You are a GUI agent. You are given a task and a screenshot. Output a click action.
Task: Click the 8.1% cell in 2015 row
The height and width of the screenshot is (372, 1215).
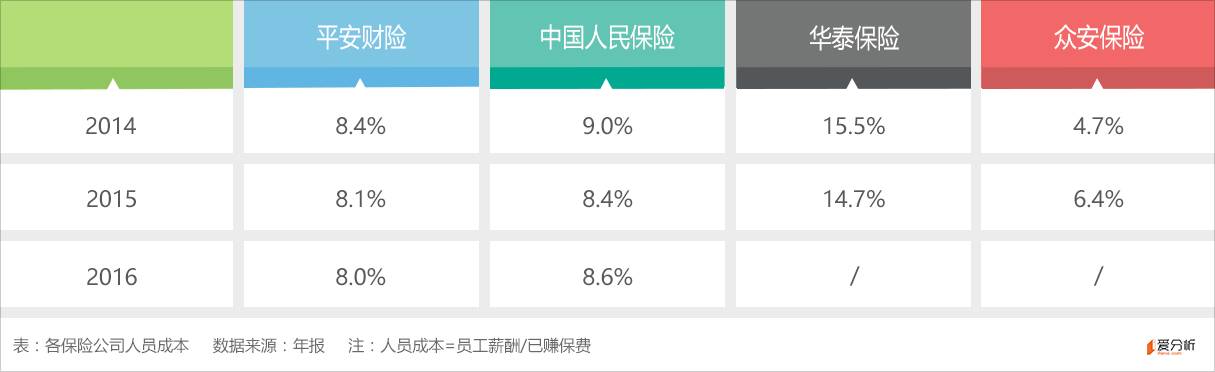click(x=361, y=199)
